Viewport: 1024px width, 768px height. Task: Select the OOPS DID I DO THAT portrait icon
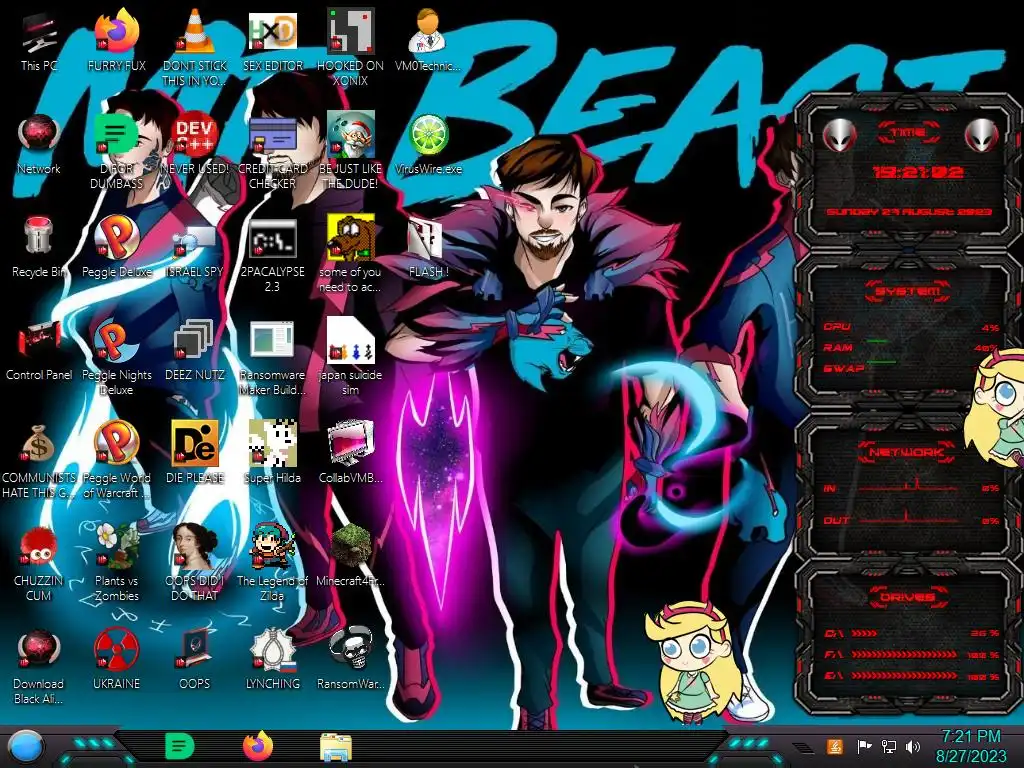pyautogui.click(x=195, y=563)
